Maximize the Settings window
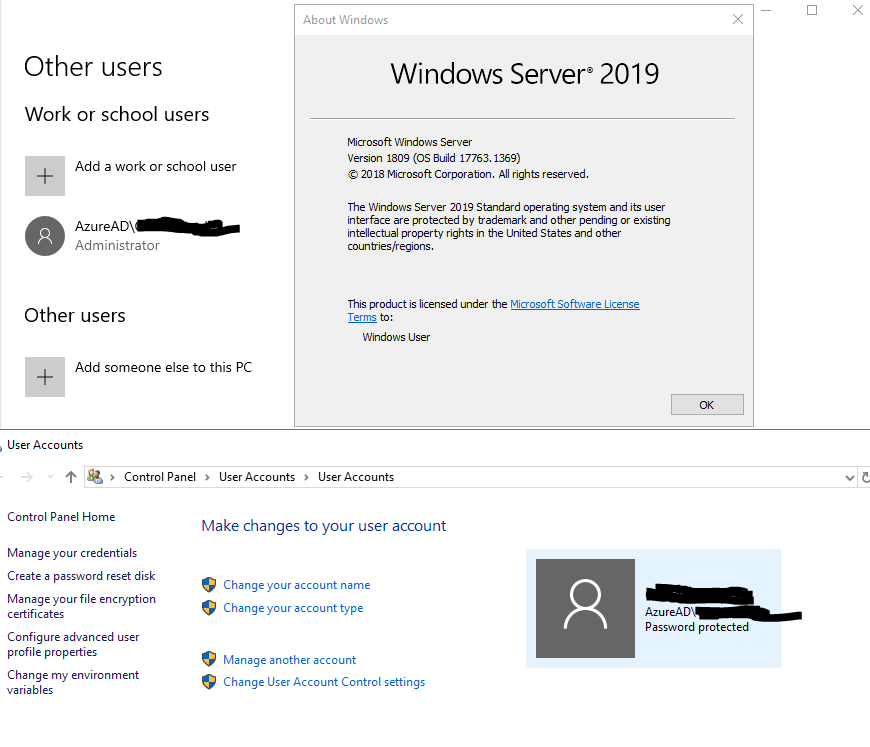Viewport: 870px width, 747px height. 812,10
